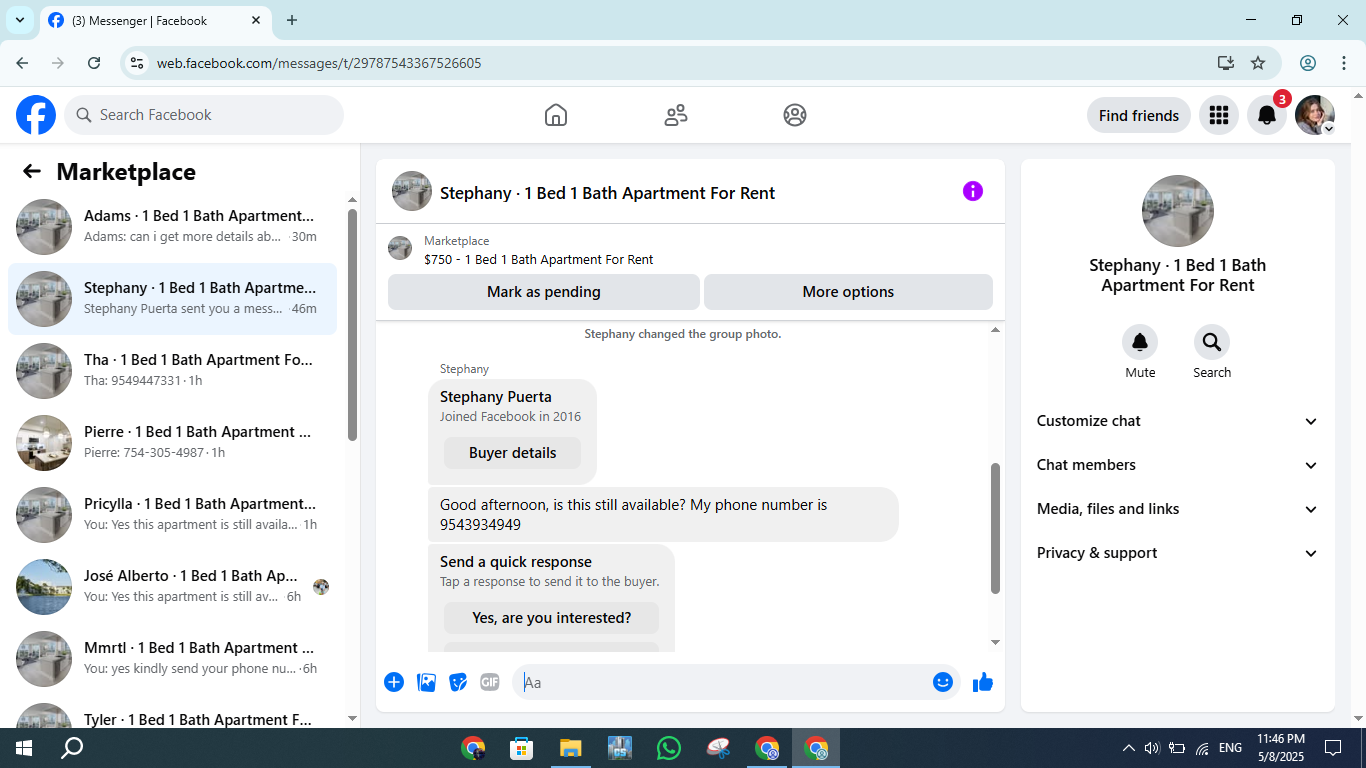Open the Adams apartment conversation

click(172, 227)
